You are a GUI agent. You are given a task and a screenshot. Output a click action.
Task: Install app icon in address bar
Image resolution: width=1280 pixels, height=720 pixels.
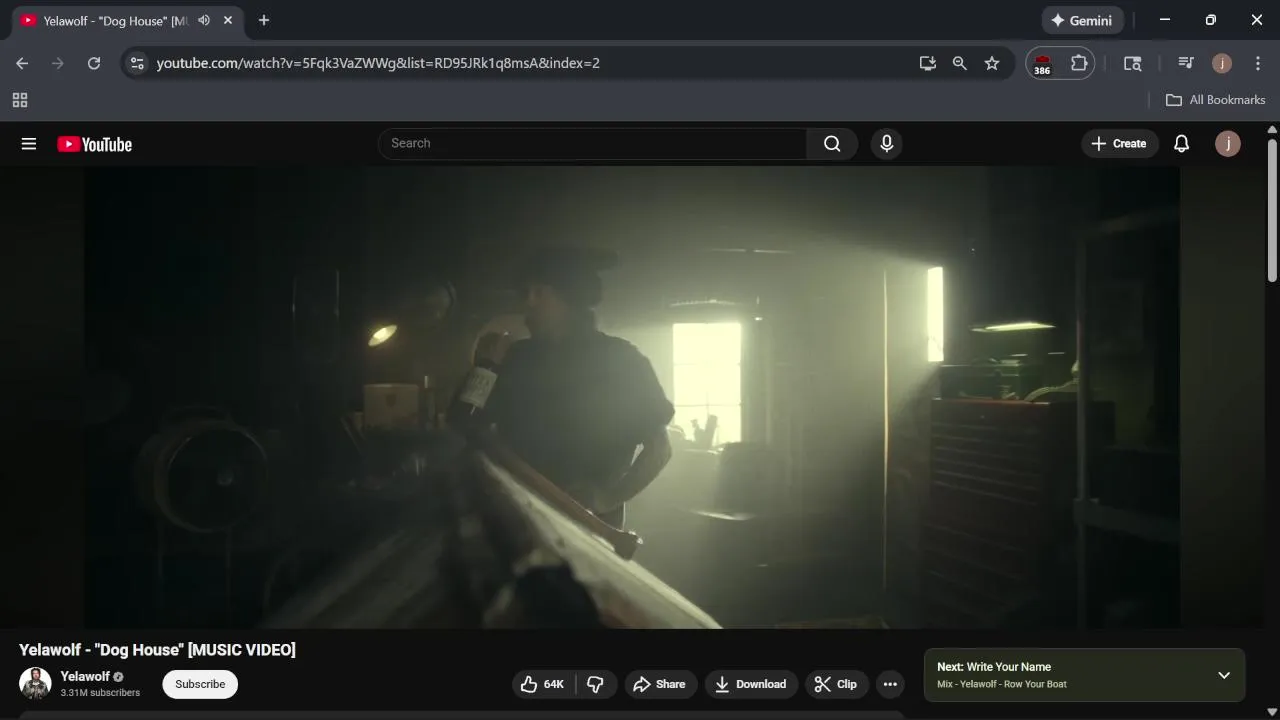click(x=928, y=63)
